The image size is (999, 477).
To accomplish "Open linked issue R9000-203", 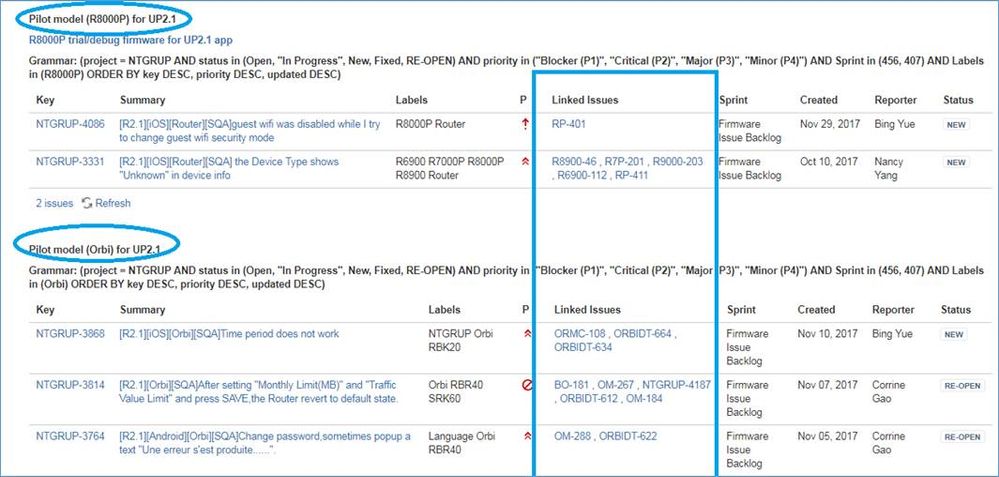I will coord(678,162).
